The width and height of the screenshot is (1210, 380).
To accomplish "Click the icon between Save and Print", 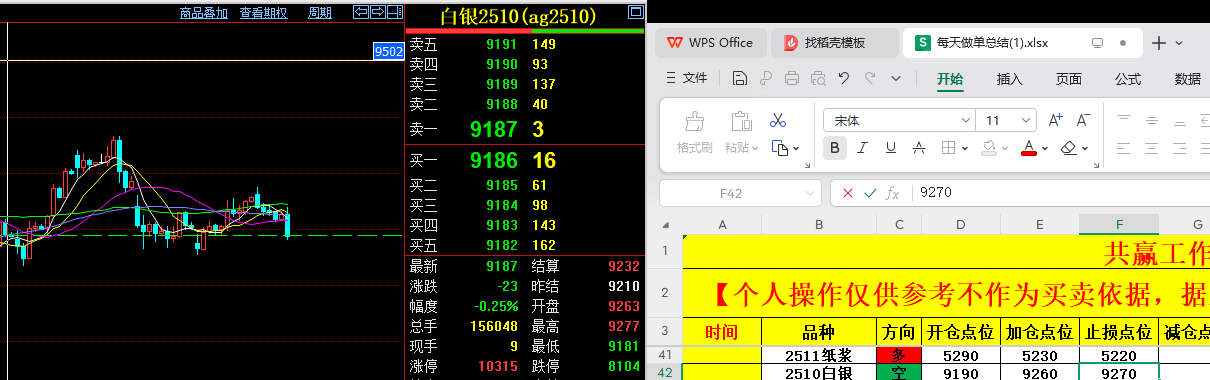I will pyautogui.click(x=765, y=78).
